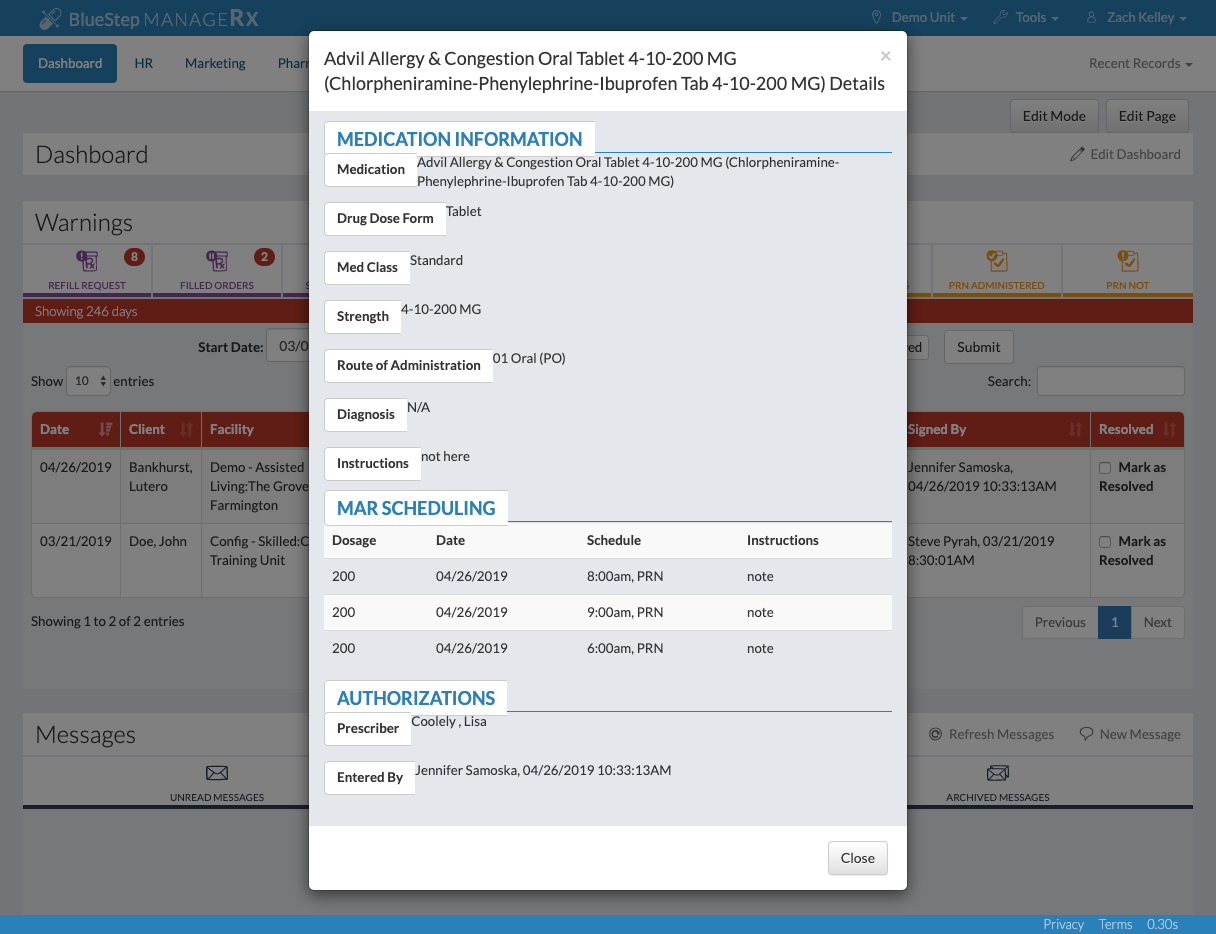Switch to the HR tab
Viewport: 1216px width, 934px height.
click(144, 64)
